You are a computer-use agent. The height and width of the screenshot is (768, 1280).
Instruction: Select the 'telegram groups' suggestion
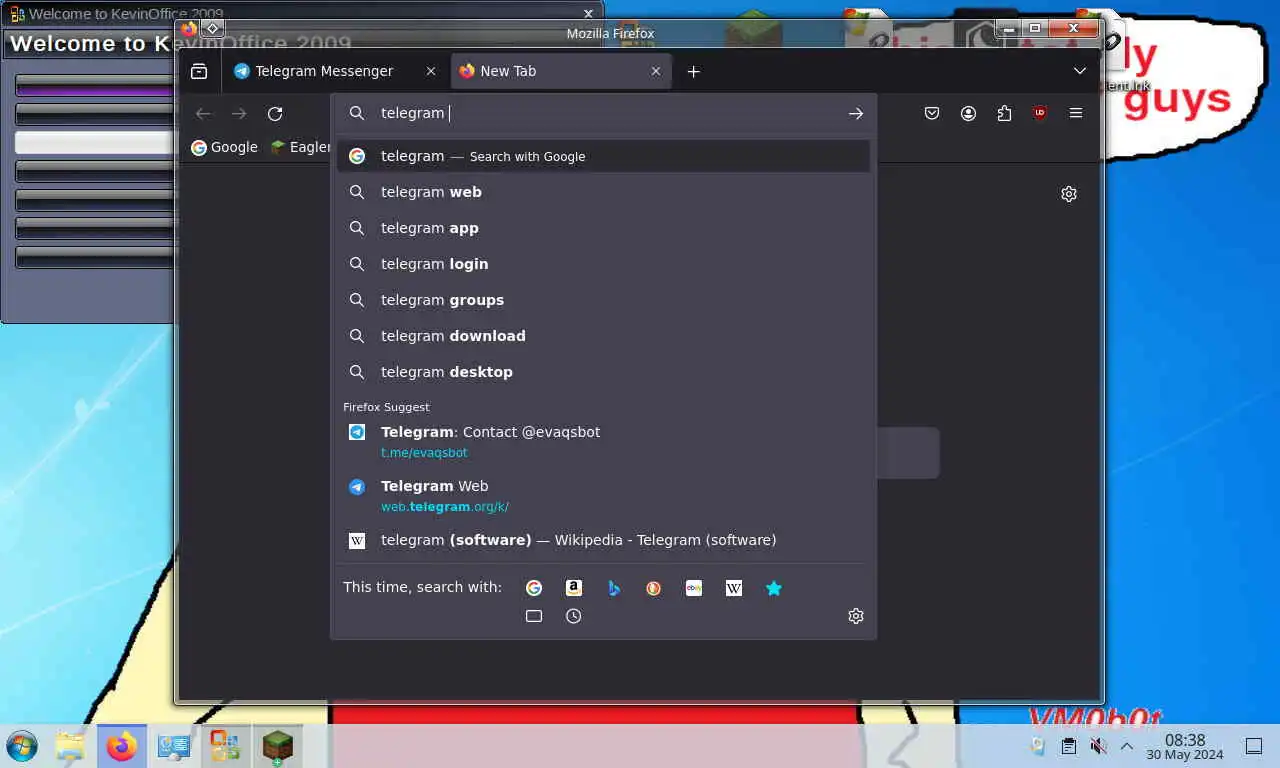(603, 300)
